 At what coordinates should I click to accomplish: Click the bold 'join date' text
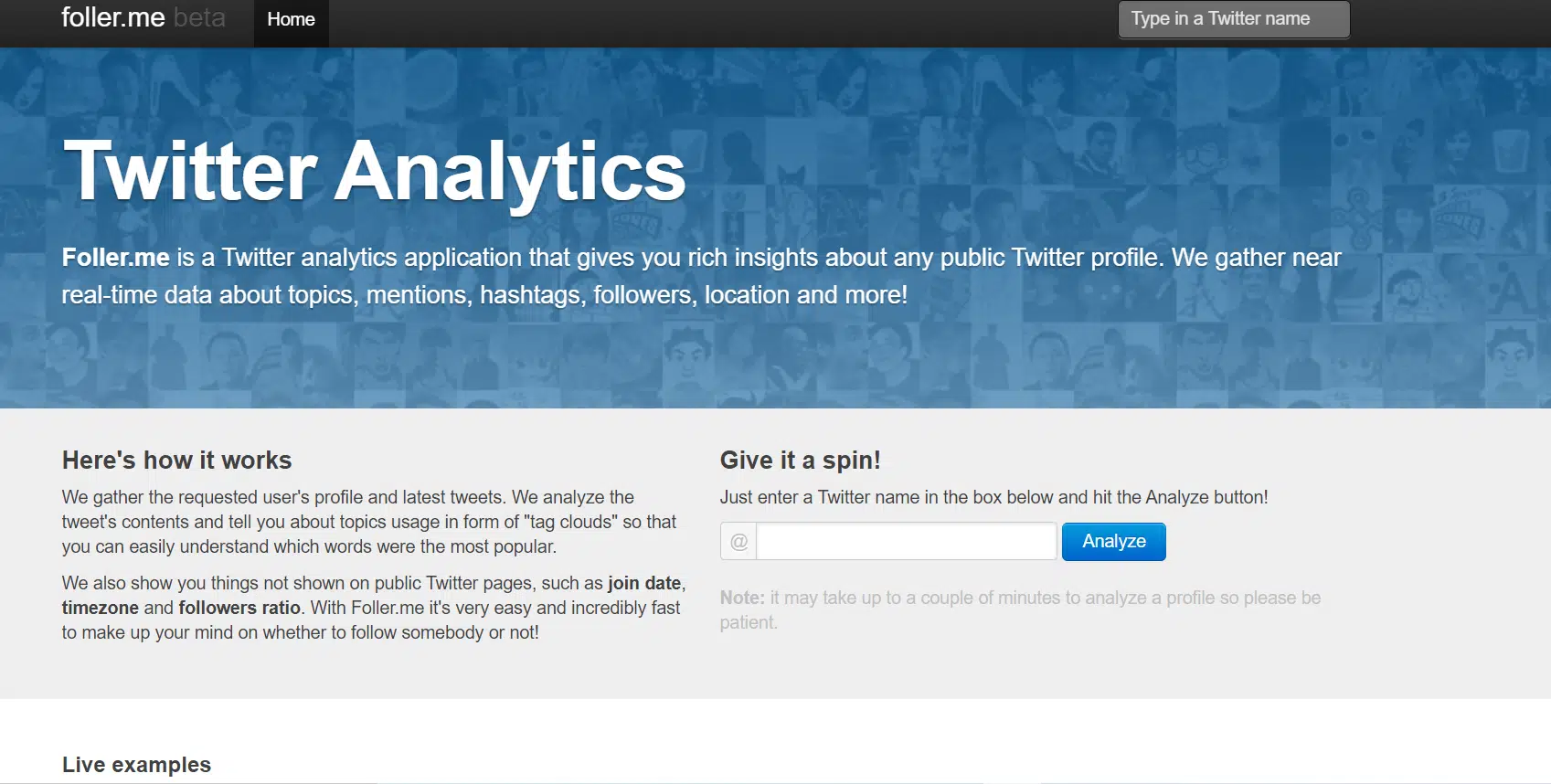coord(644,583)
